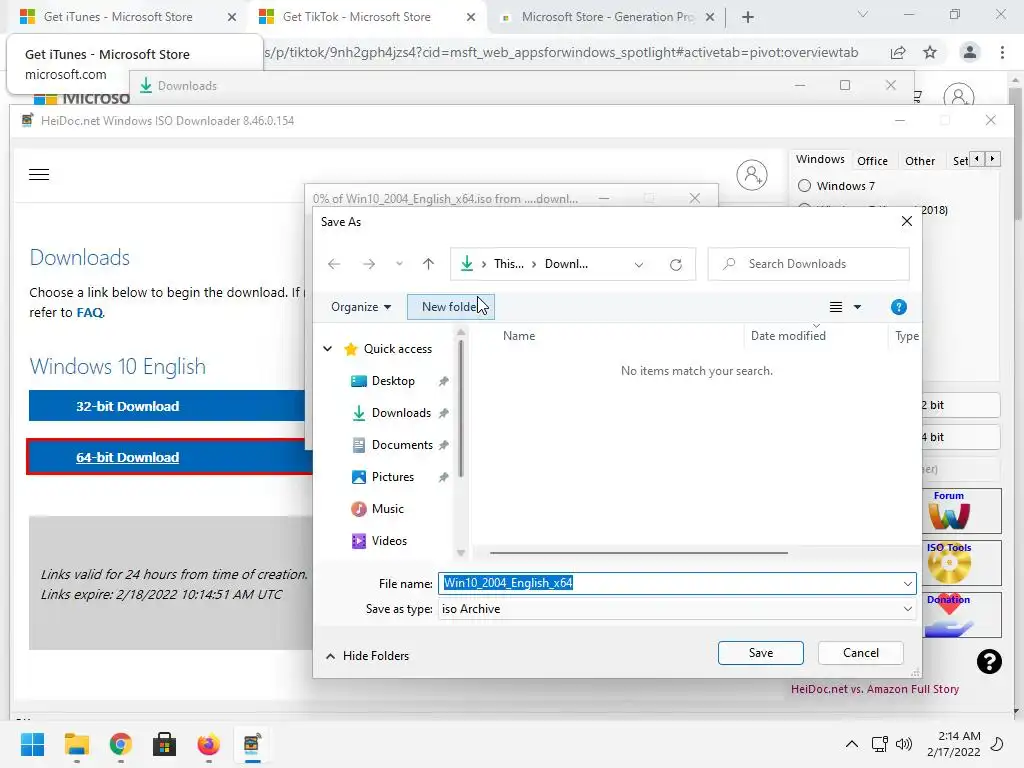Open Firefox from taskbar
Image resolution: width=1024 pixels, height=768 pixels.
pos(208,744)
